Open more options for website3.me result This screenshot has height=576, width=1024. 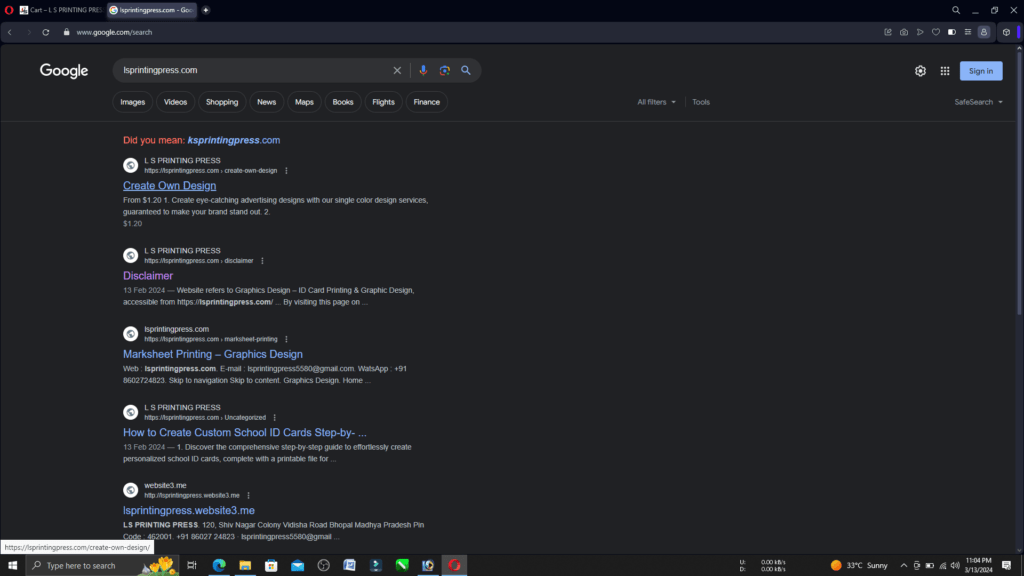coord(248,495)
